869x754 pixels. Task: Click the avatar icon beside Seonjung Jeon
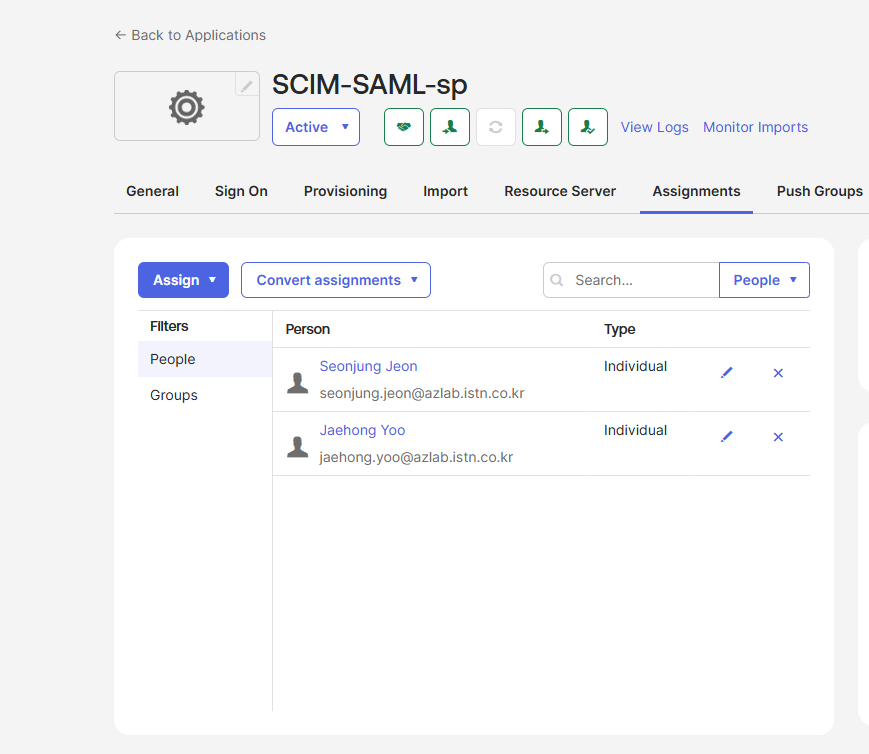(x=298, y=383)
